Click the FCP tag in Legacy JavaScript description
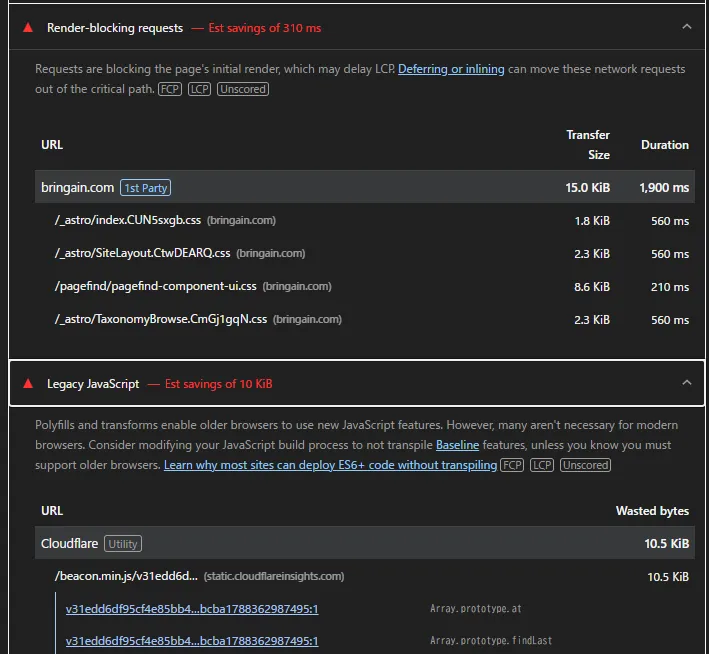The height and width of the screenshot is (654, 709). [512, 465]
